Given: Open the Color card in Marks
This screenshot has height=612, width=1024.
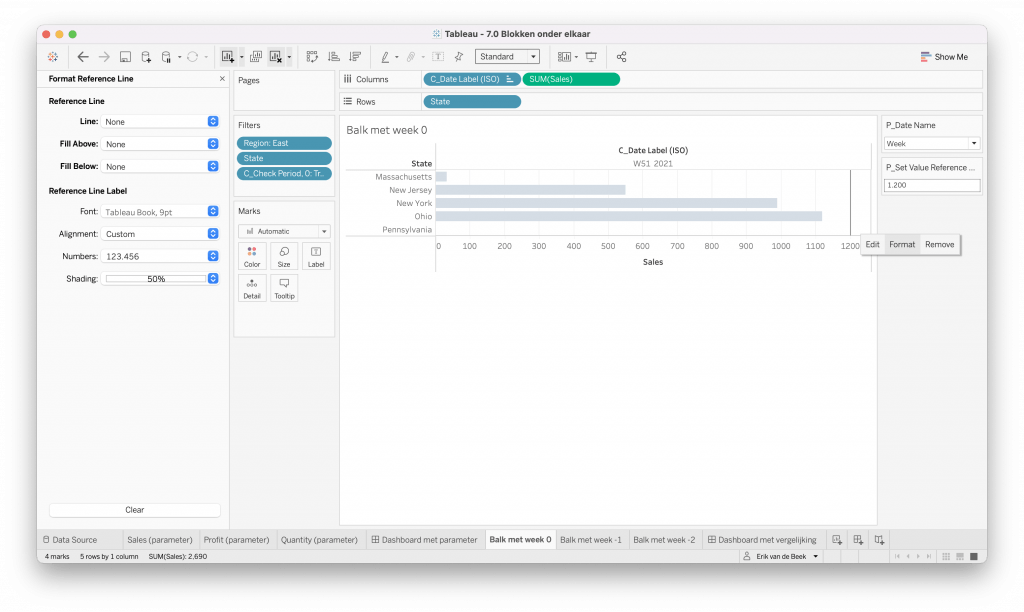Looking at the screenshot, I should (x=252, y=256).
